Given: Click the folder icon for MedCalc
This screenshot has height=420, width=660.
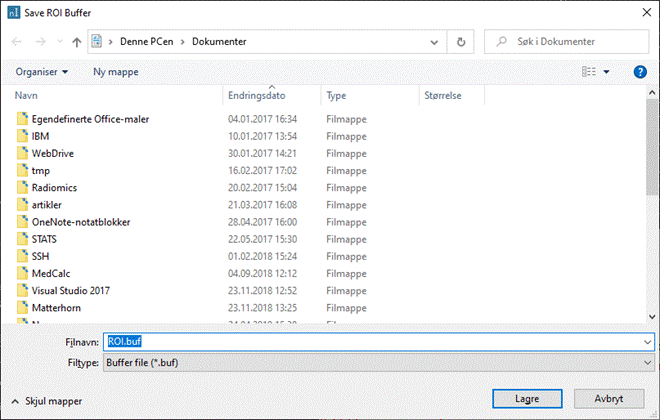Looking at the screenshot, I should pyautogui.click(x=23, y=273).
